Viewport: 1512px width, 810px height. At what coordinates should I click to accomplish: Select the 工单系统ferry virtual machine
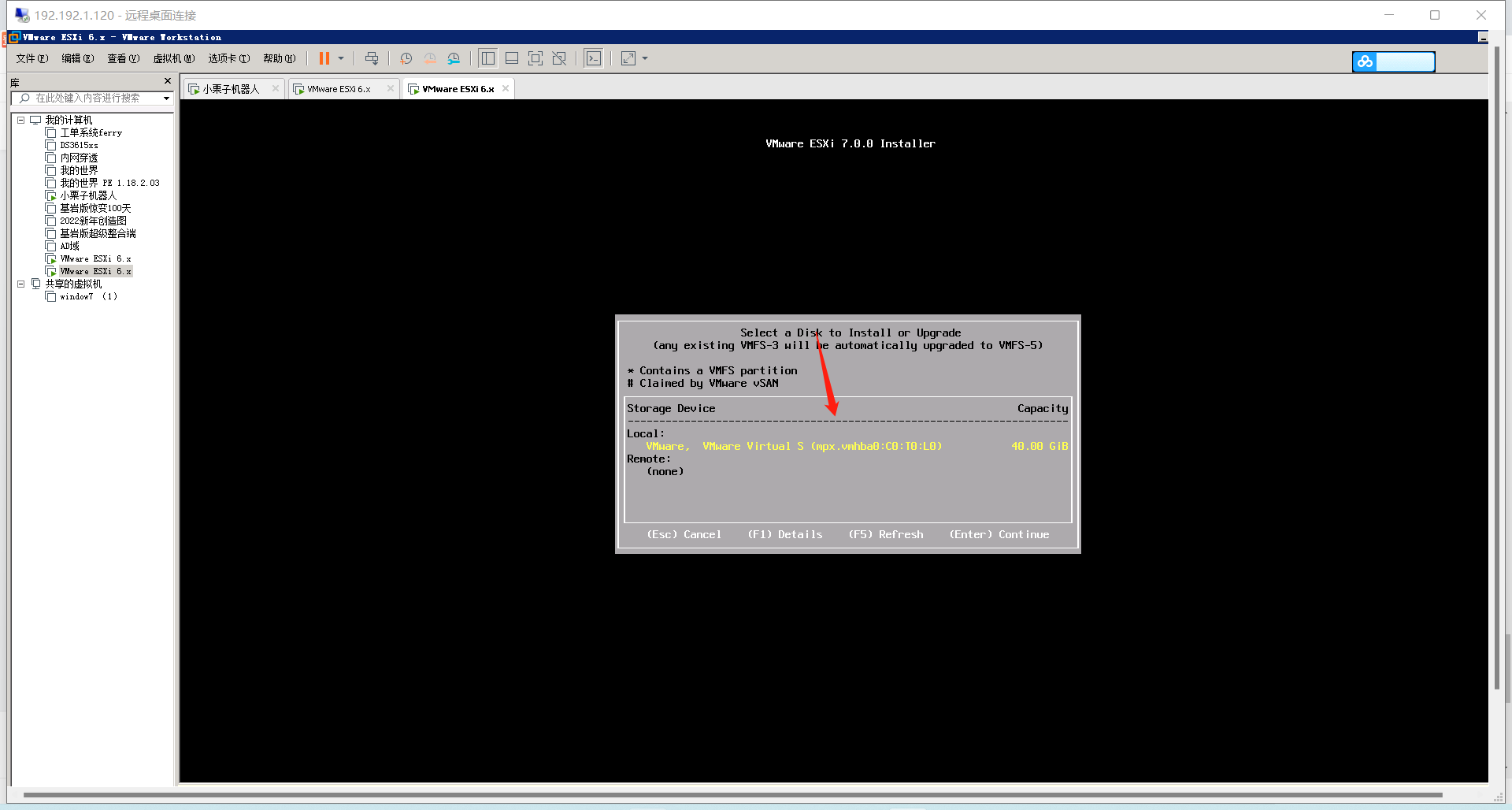(91, 133)
